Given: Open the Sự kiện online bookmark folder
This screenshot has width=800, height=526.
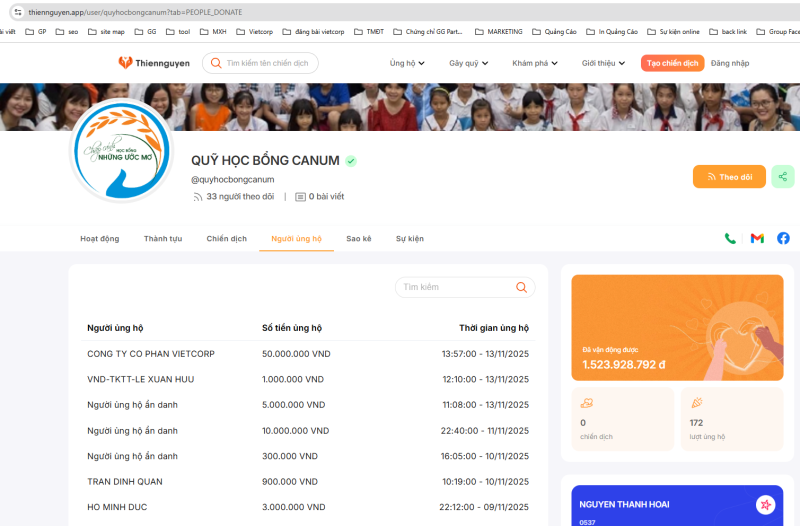Looking at the screenshot, I should pos(673,32).
